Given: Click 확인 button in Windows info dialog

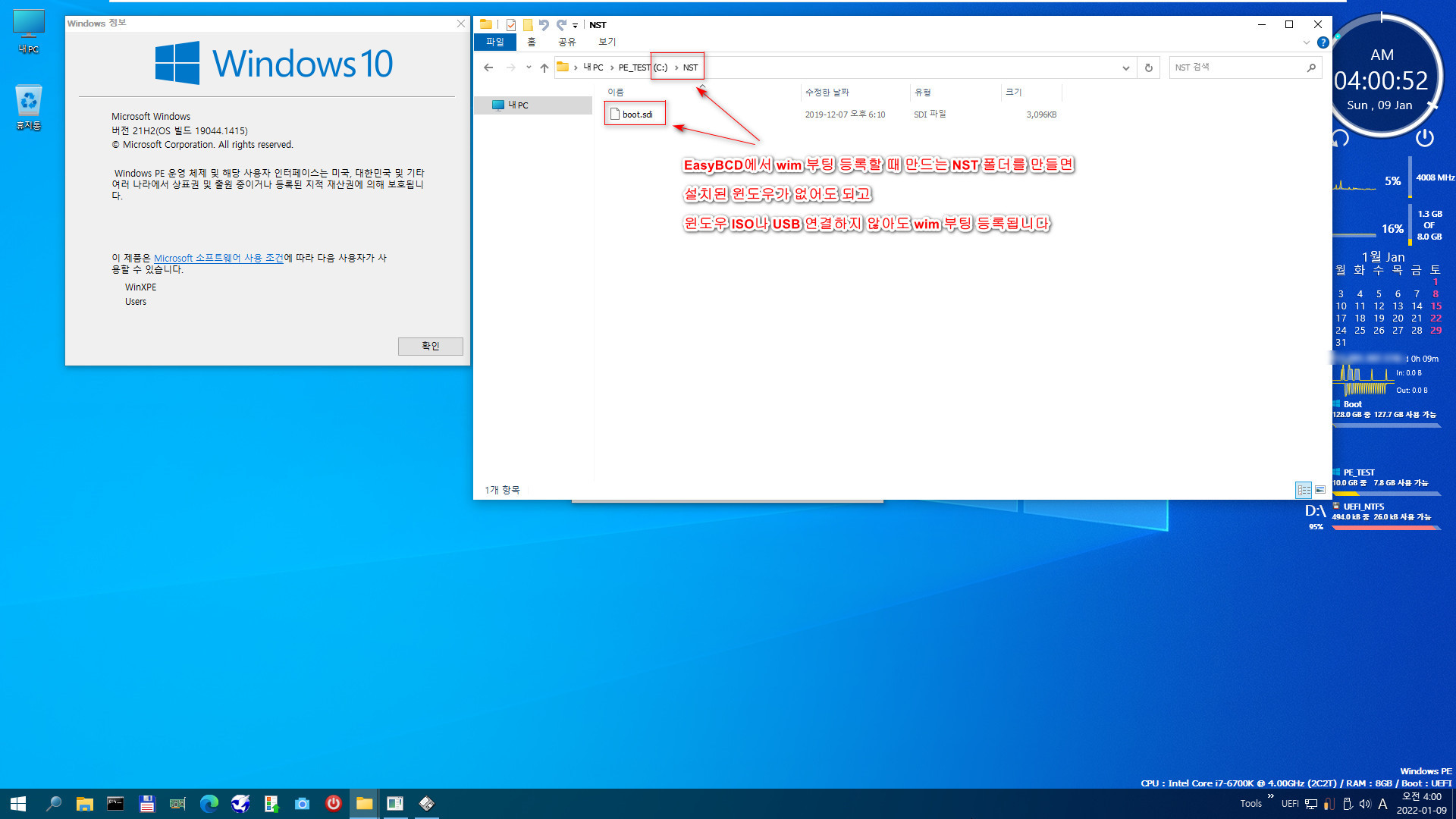Looking at the screenshot, I should (x=431, y=346).
